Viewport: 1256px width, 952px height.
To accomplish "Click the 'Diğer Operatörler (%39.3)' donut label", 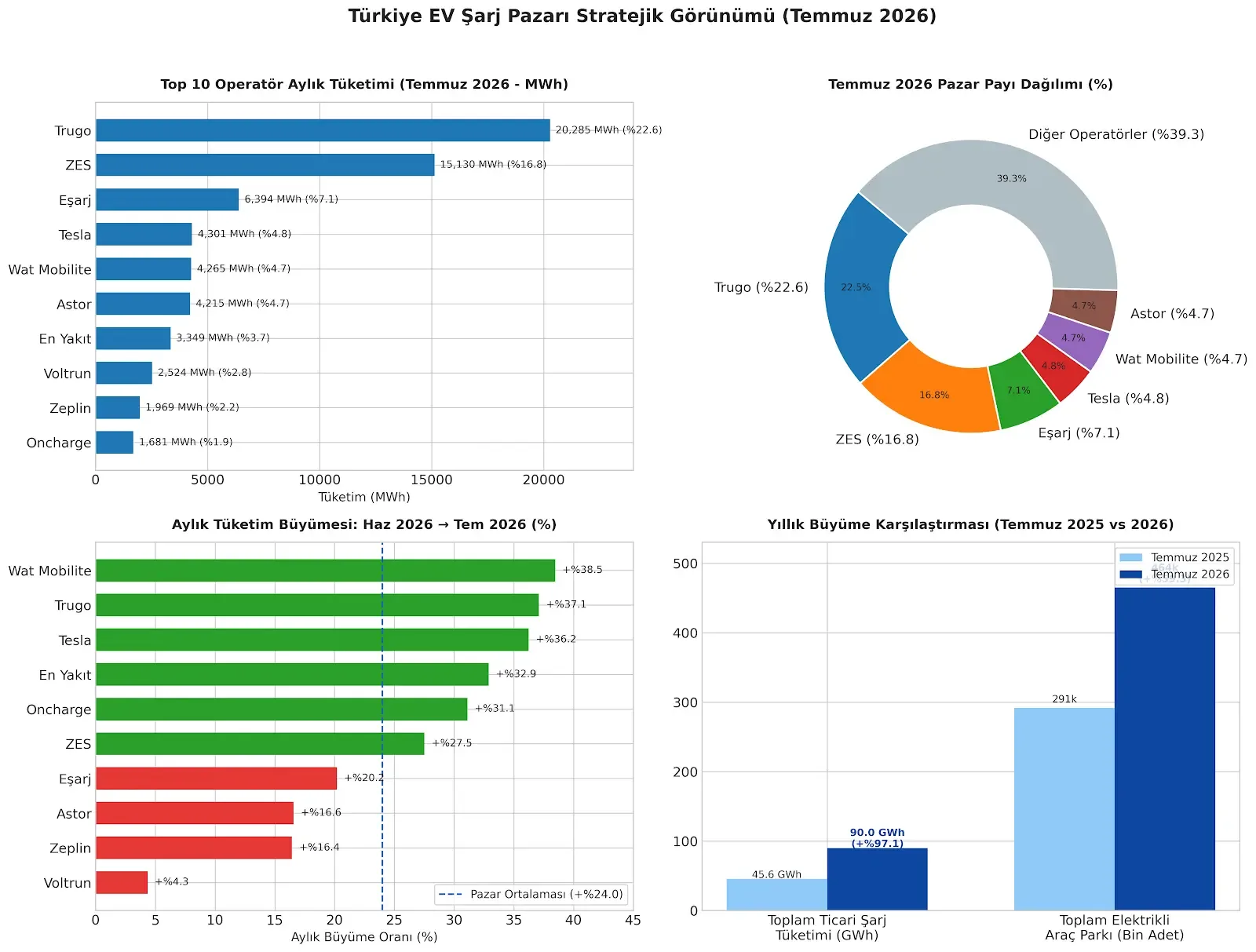I will 1116,134.
